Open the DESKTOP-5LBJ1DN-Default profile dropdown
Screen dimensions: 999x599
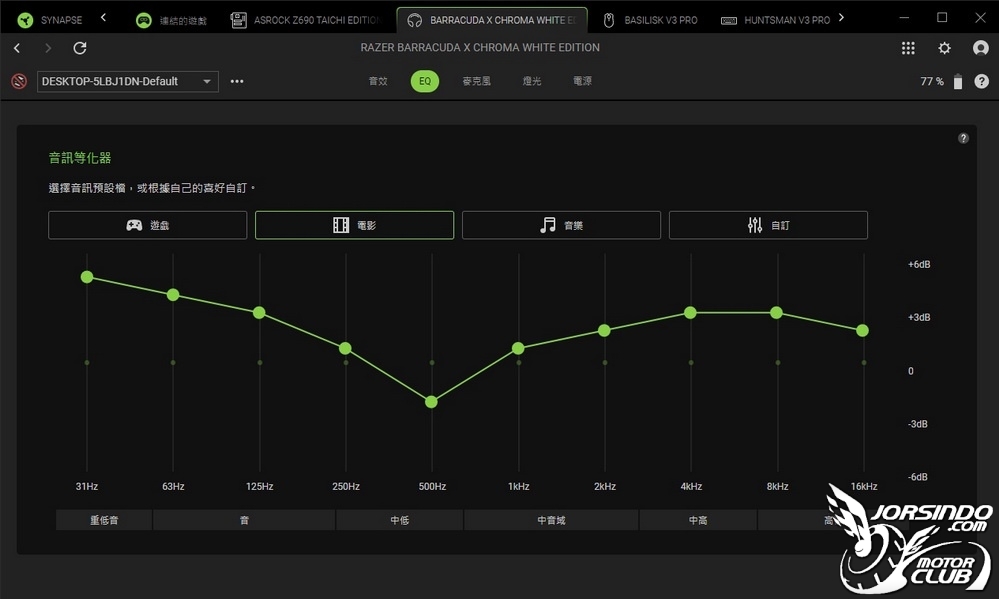tap(127, 82)
